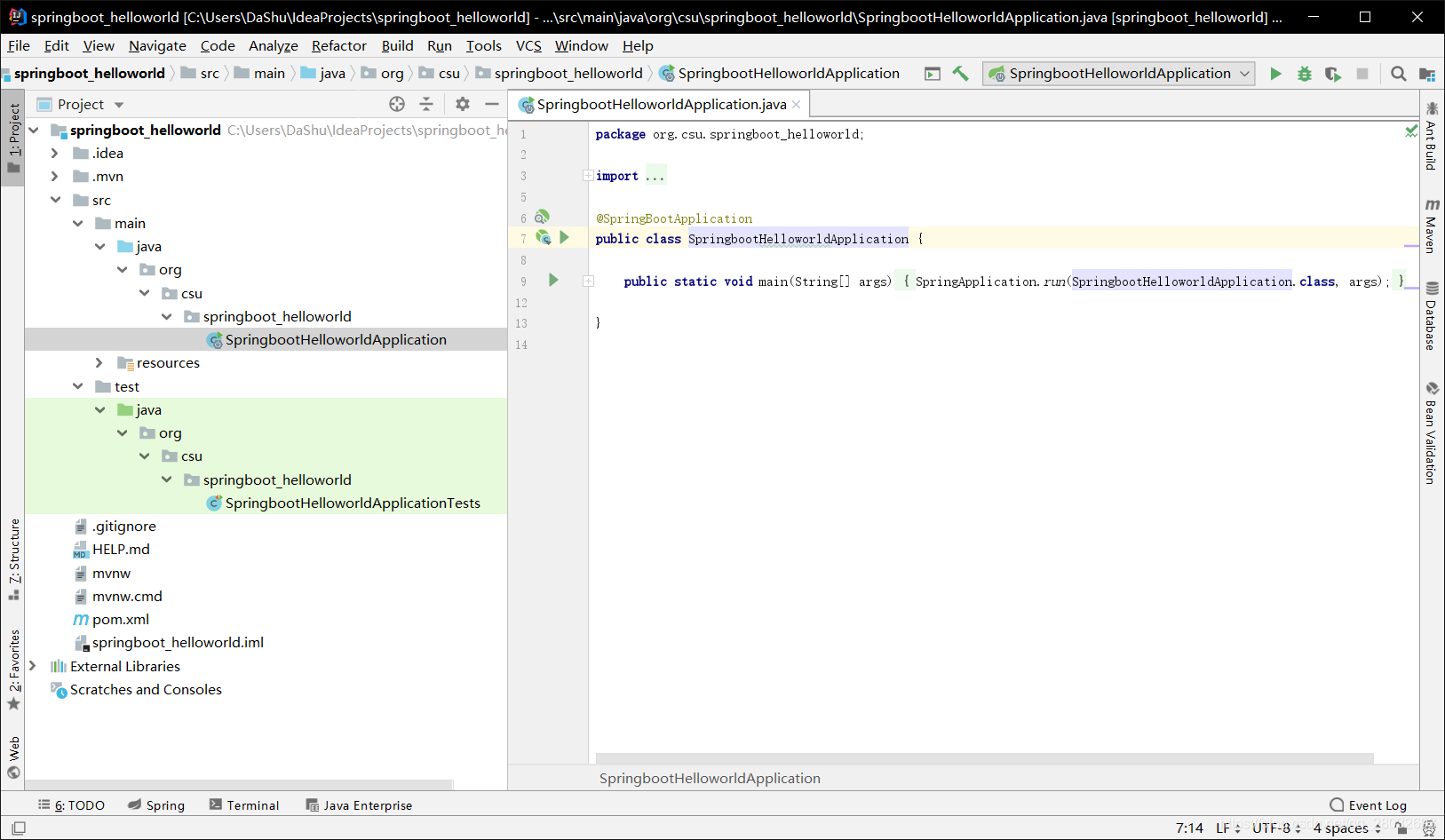Open the Spring tool window at bottom
This screenshot has width=1445, height=840.
[156, 805]
